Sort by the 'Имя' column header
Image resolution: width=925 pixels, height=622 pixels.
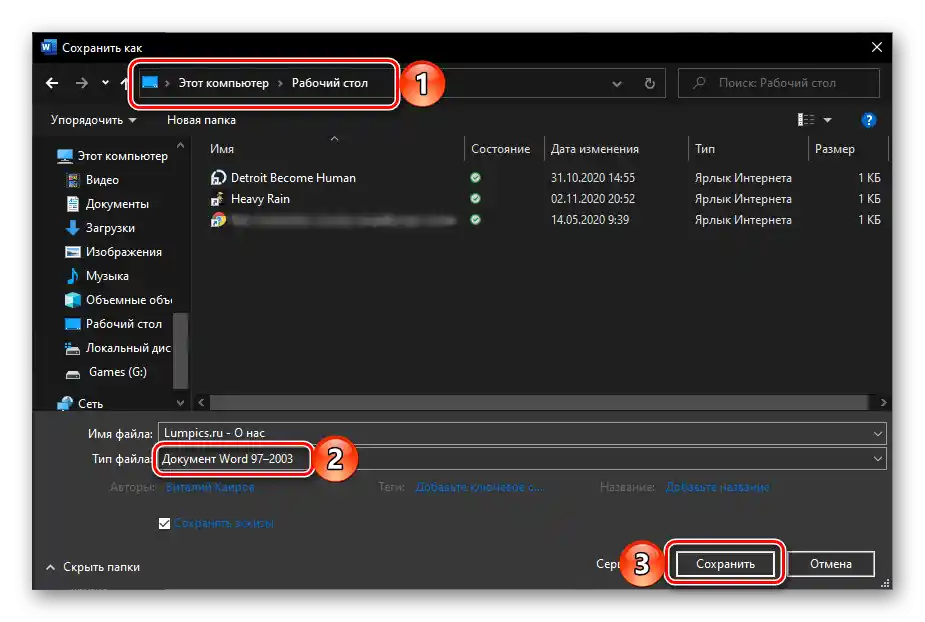pos(222,149)
